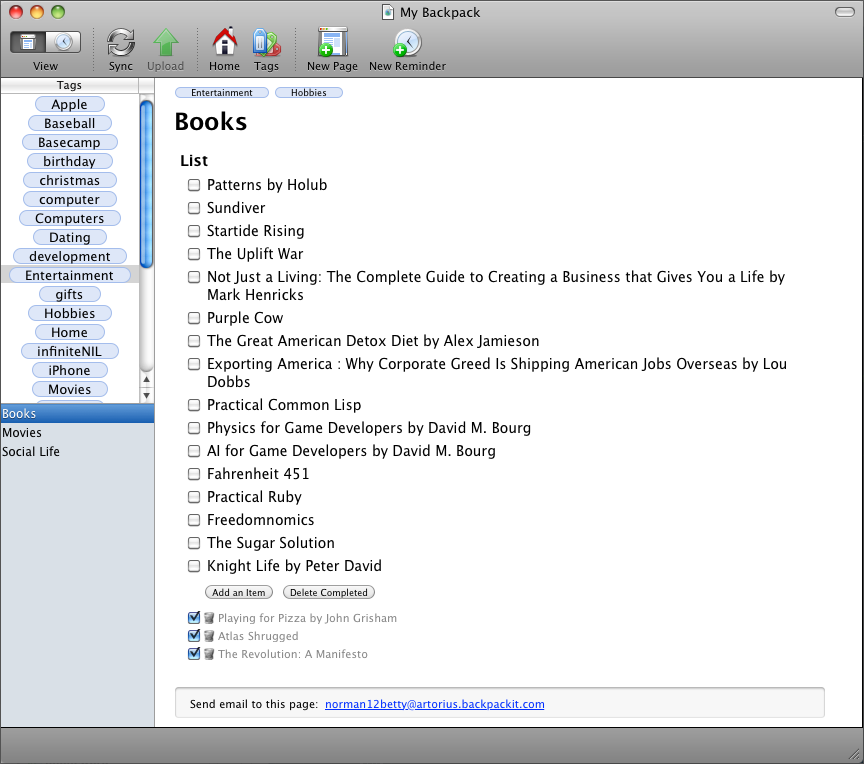Select Entertainment in the sidebar tags list

click(69, 275)
